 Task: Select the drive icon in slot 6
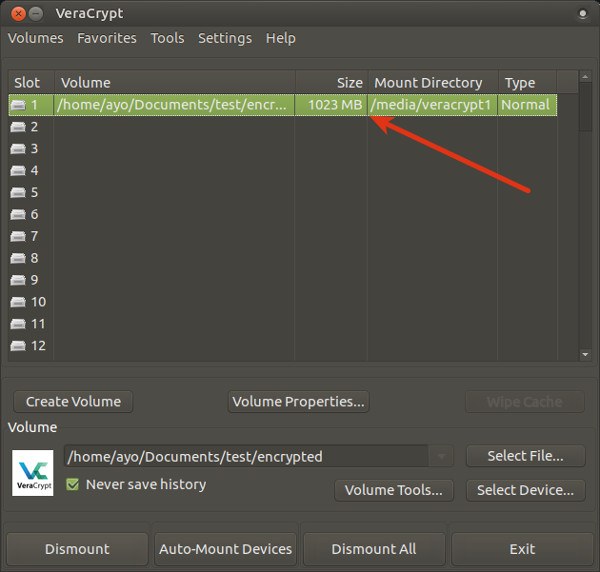pyautogui.click(x=18, y=214)
